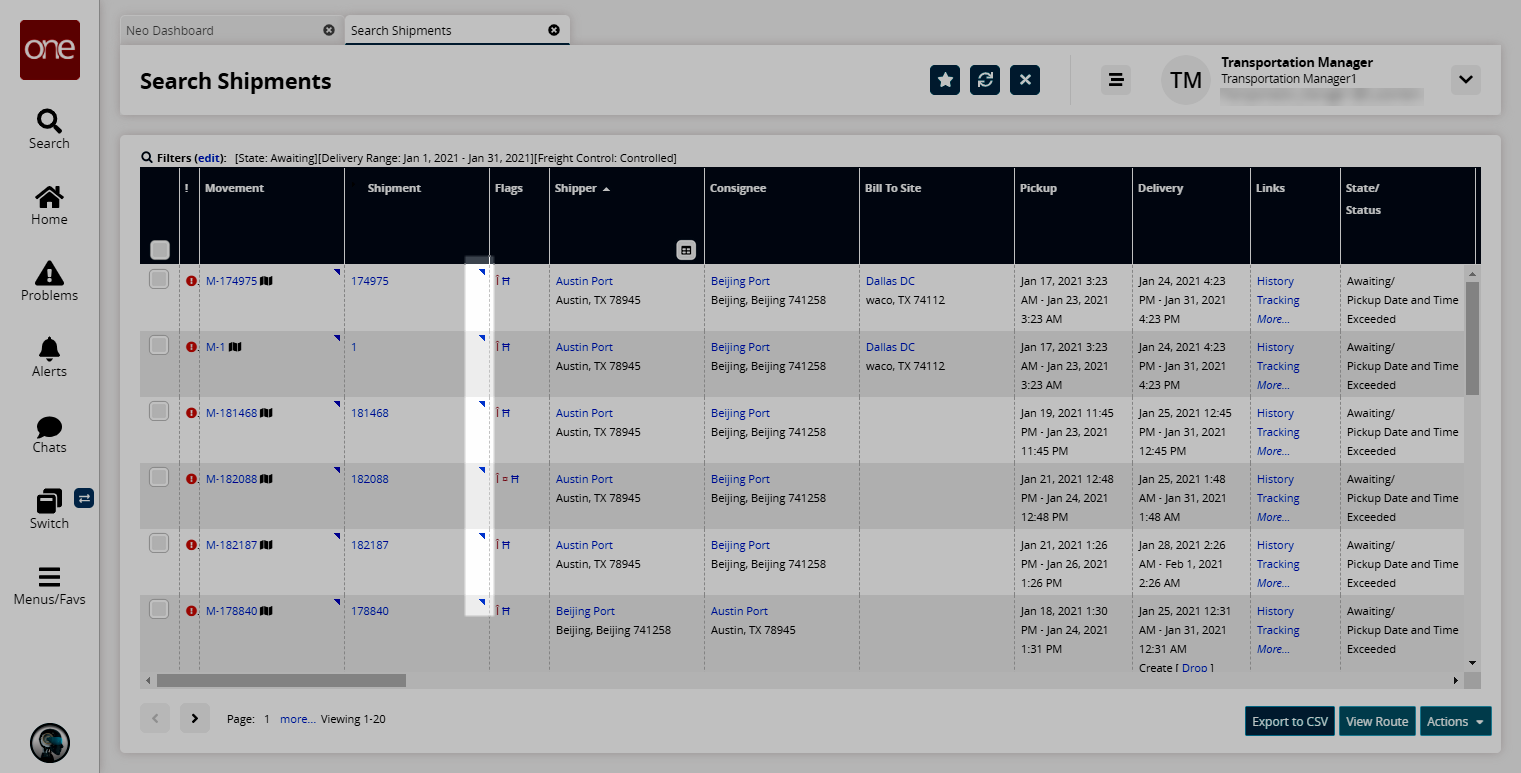Viewport: 1521px width, 773px height.
Task: Go to the next results page
Action: 194,718
